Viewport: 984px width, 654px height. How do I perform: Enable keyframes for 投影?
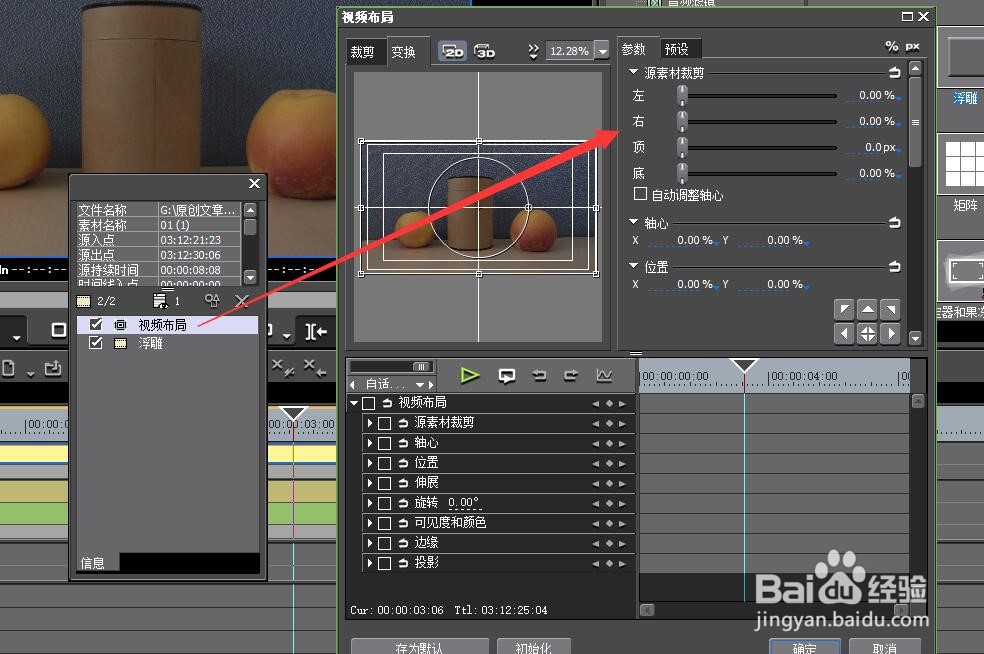click(x=385, y=564)
